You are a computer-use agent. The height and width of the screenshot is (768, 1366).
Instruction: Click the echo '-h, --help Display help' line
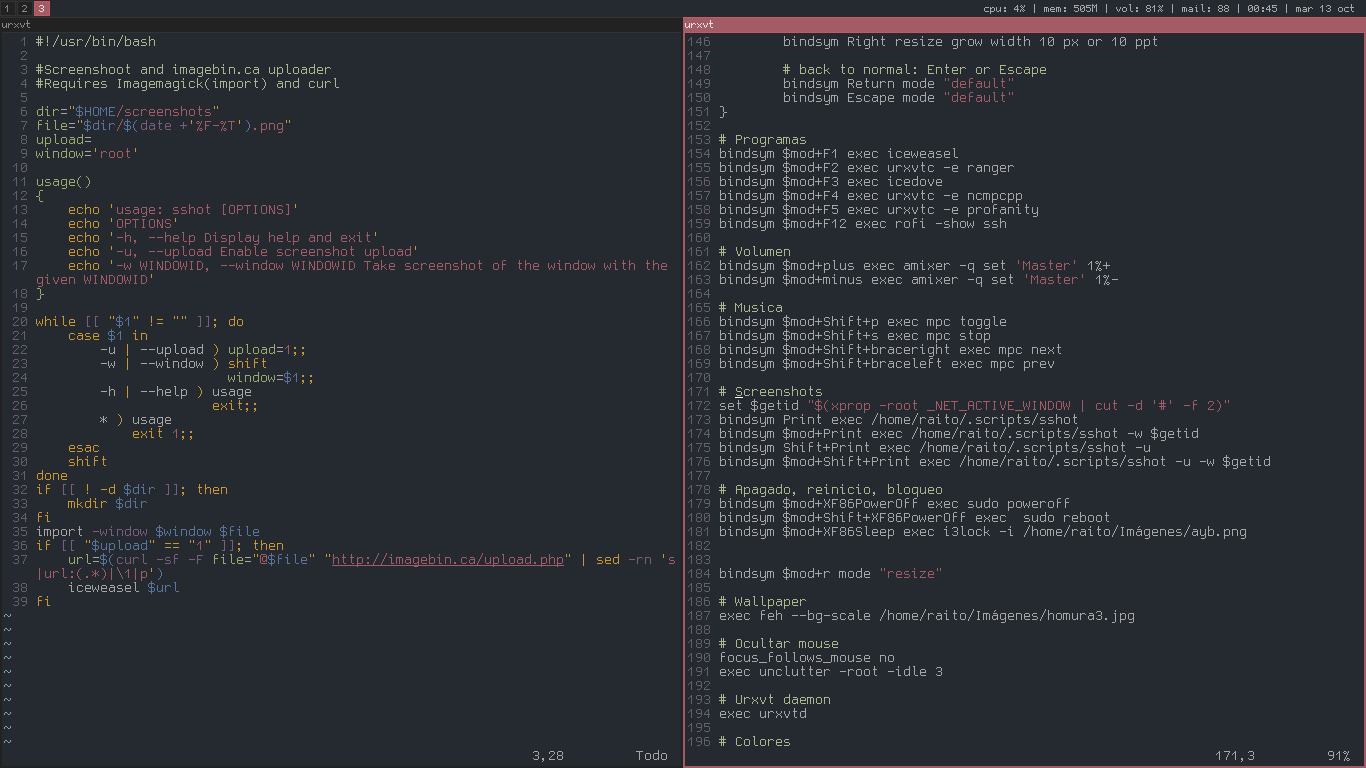tap(223, 238)
